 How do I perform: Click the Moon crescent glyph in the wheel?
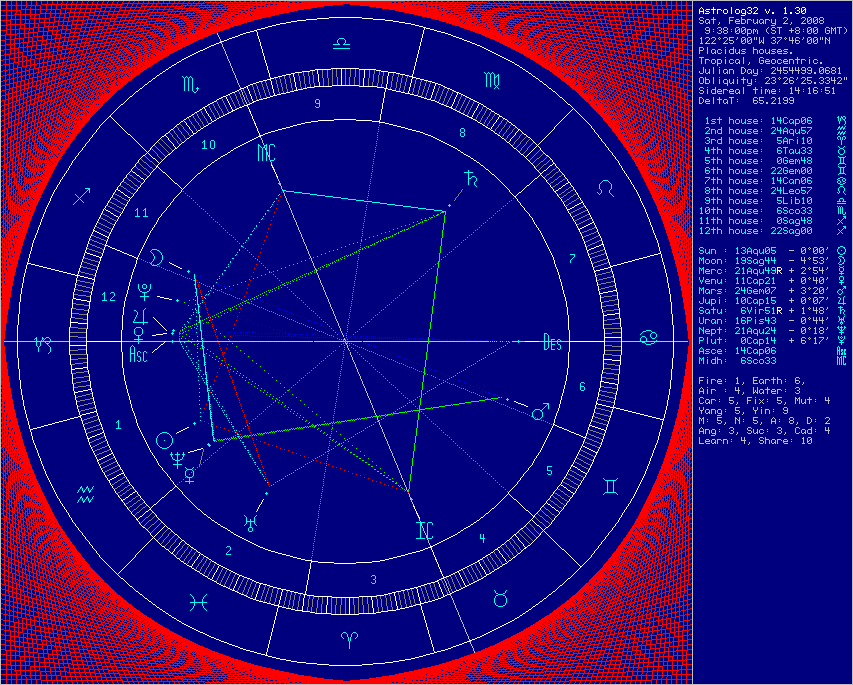157,258
